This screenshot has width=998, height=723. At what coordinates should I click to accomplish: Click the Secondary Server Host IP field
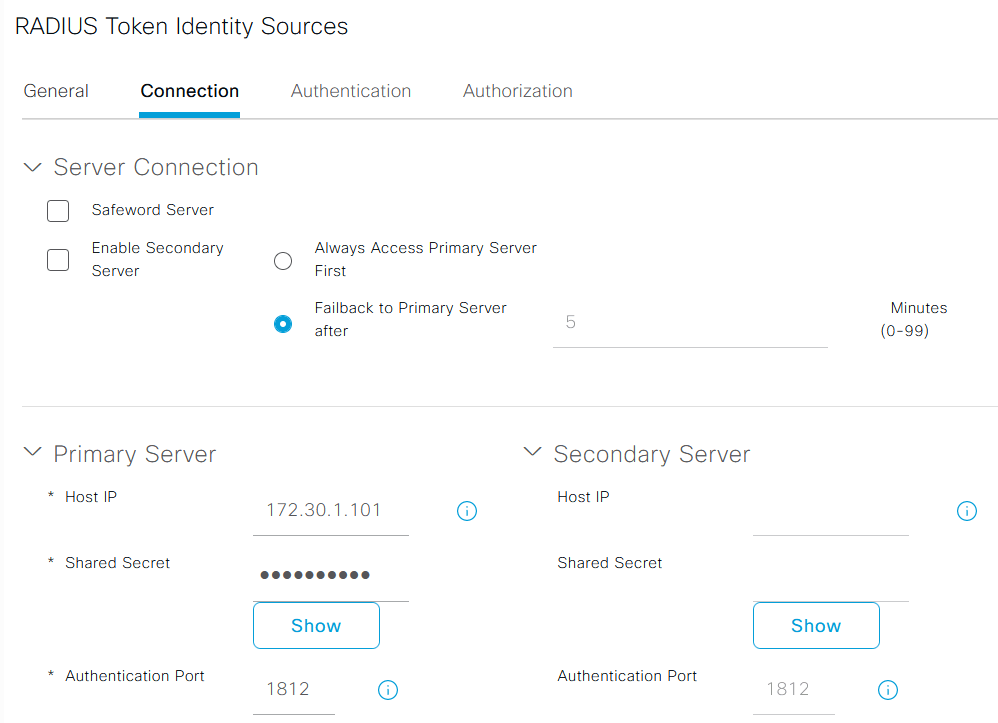point(831,513)
